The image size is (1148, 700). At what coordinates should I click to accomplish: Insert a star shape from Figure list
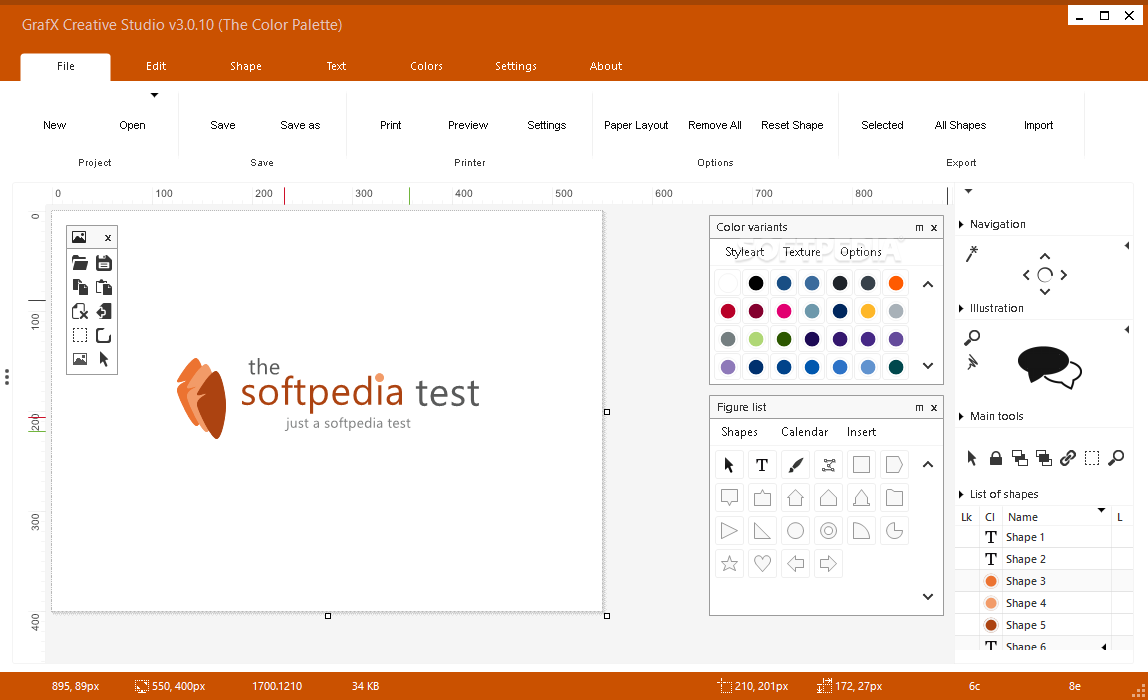[x=729, y=564]
